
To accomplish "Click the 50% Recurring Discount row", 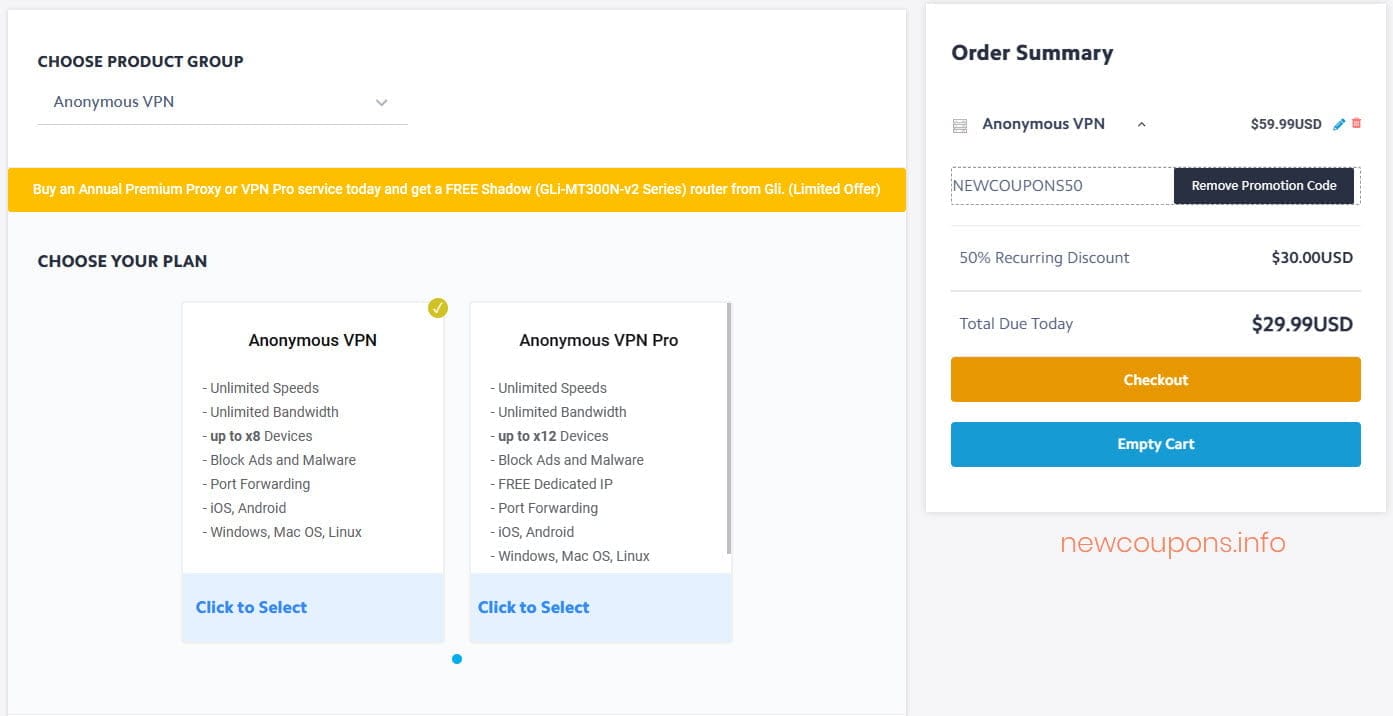I will click(x=1044, y=257).
